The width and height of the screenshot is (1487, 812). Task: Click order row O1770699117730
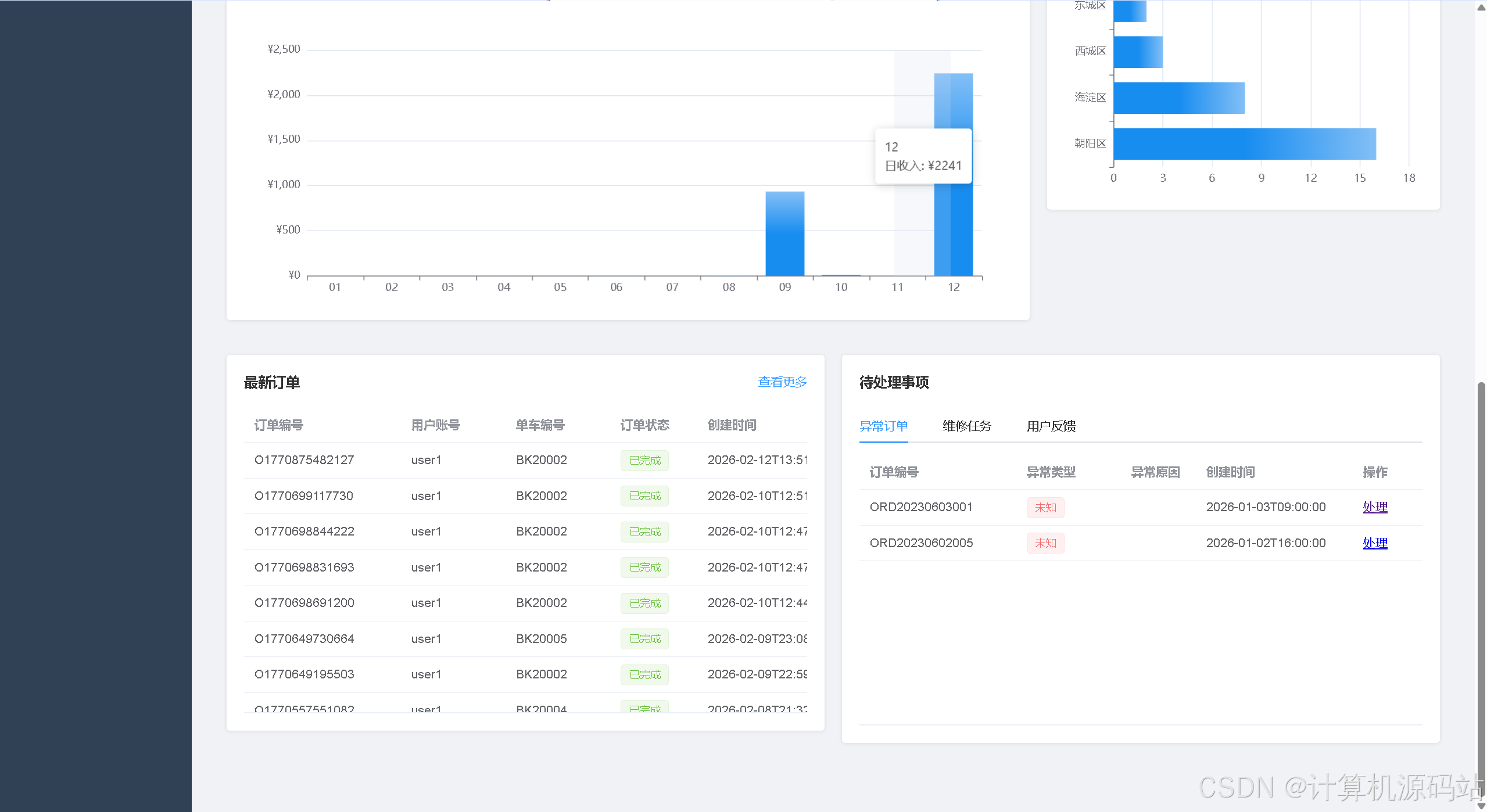(303, 496)
